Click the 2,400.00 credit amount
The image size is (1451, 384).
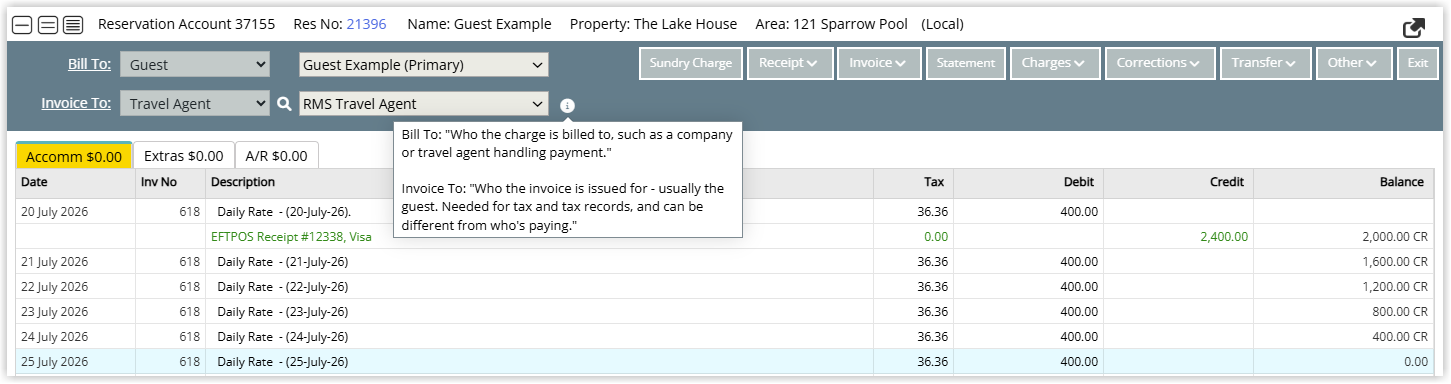[1224, 237]
